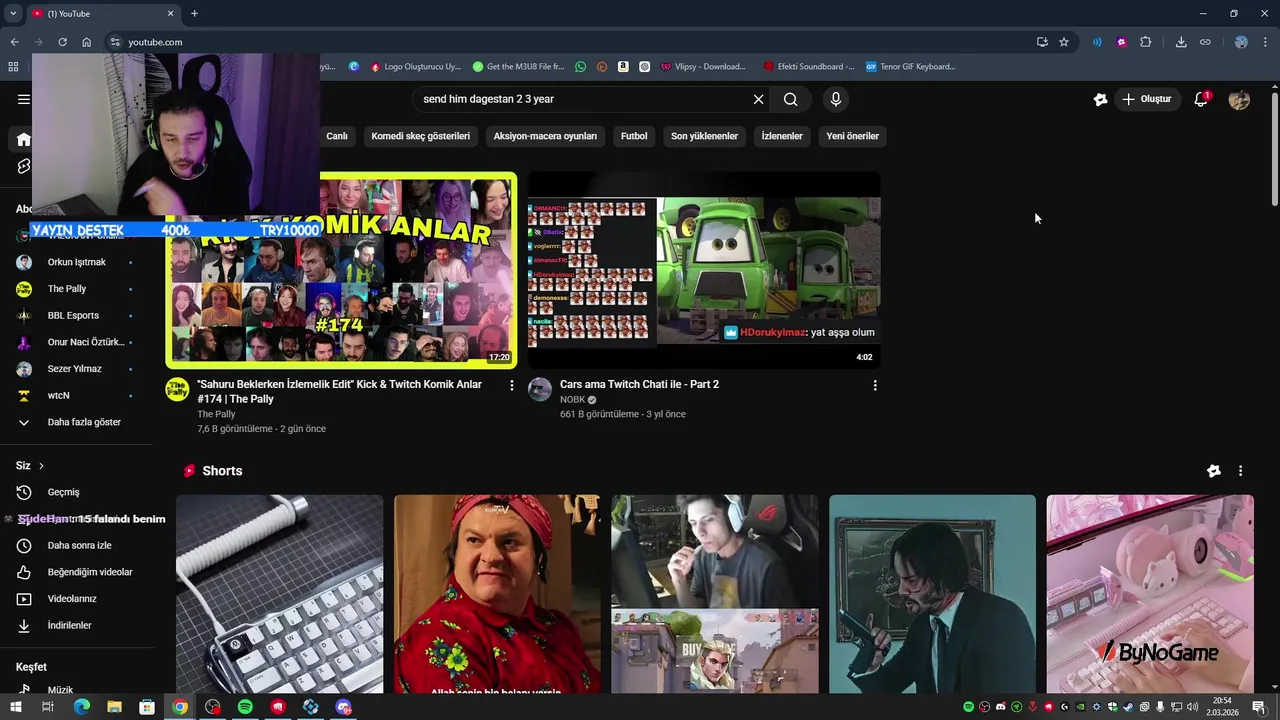Screen dimensions: 1280x720
Task: Open the Kick & Twitch Komik Anlar thumbnail
Action: click(341, 270)
